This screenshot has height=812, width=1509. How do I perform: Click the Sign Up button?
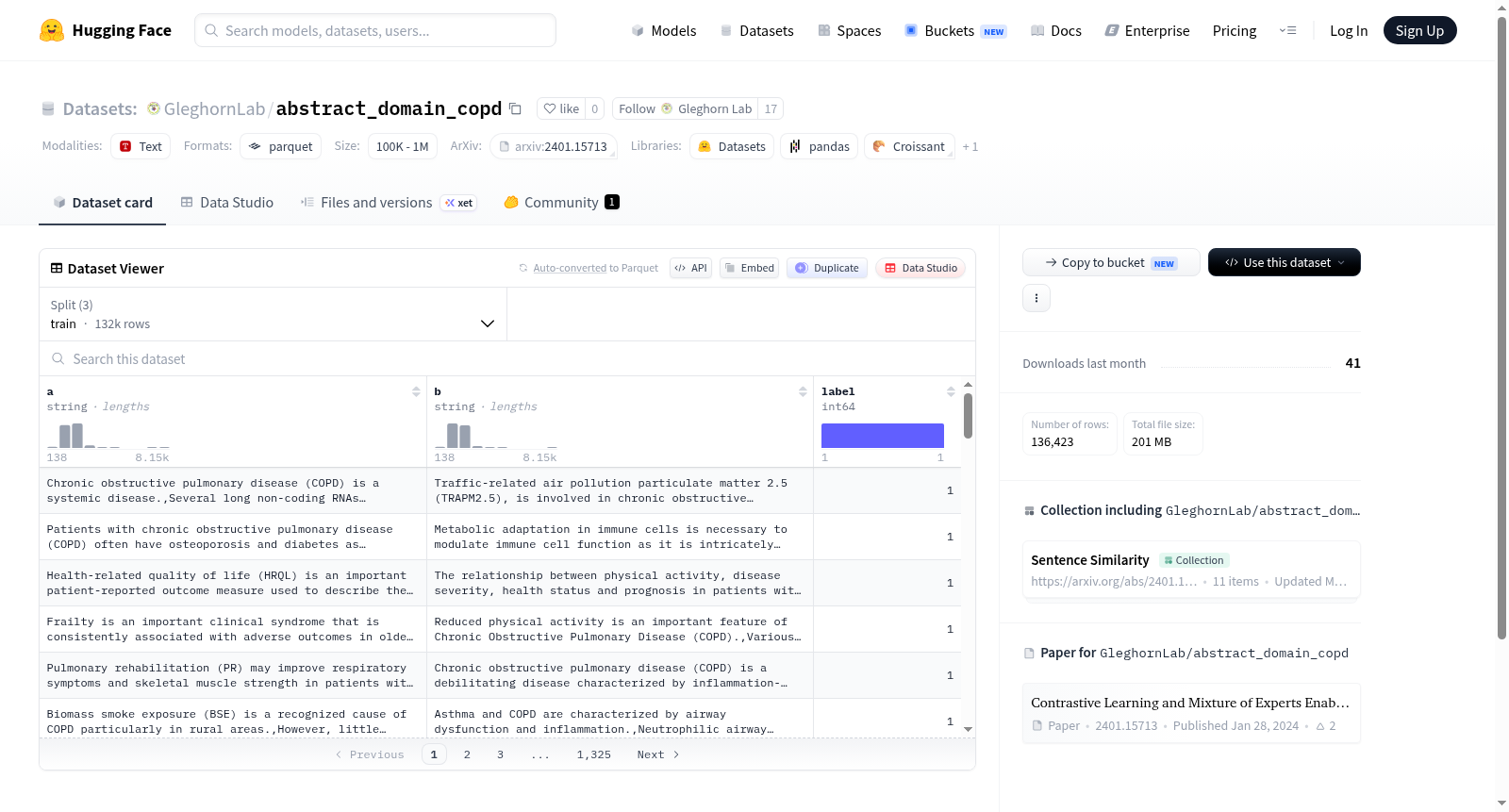point(1419,30)
